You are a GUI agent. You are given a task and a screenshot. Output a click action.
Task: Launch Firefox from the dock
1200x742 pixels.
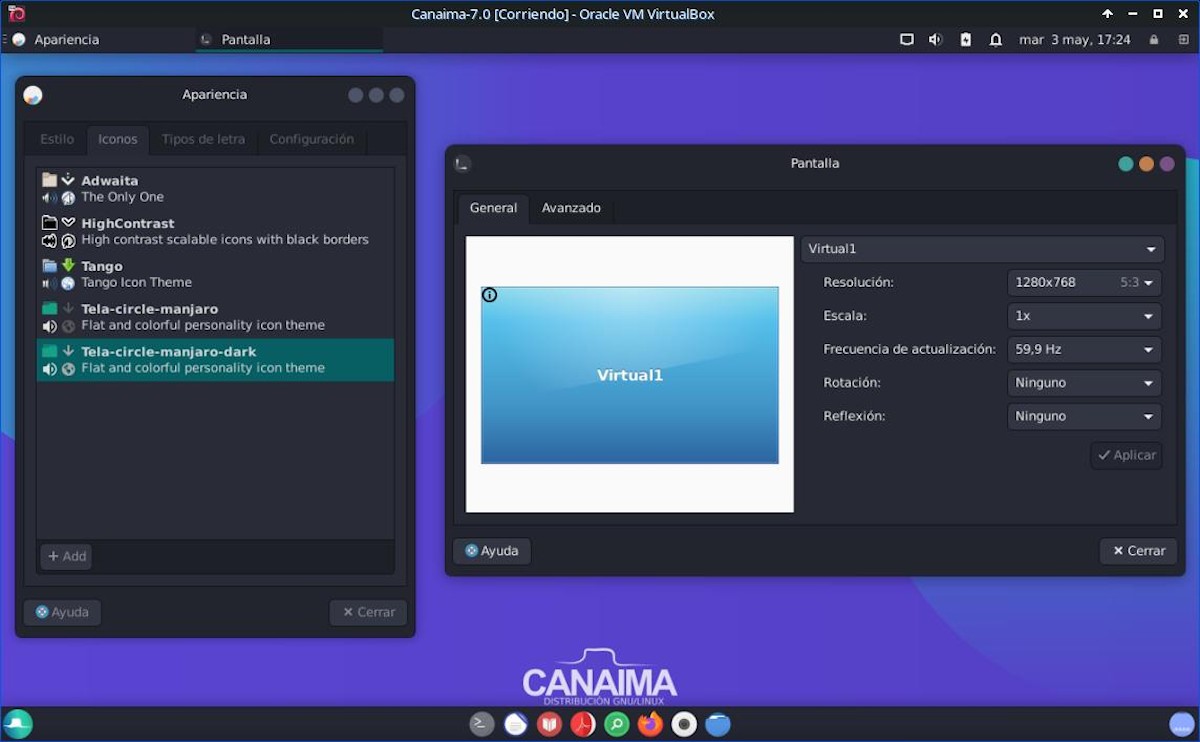[650, 724]
